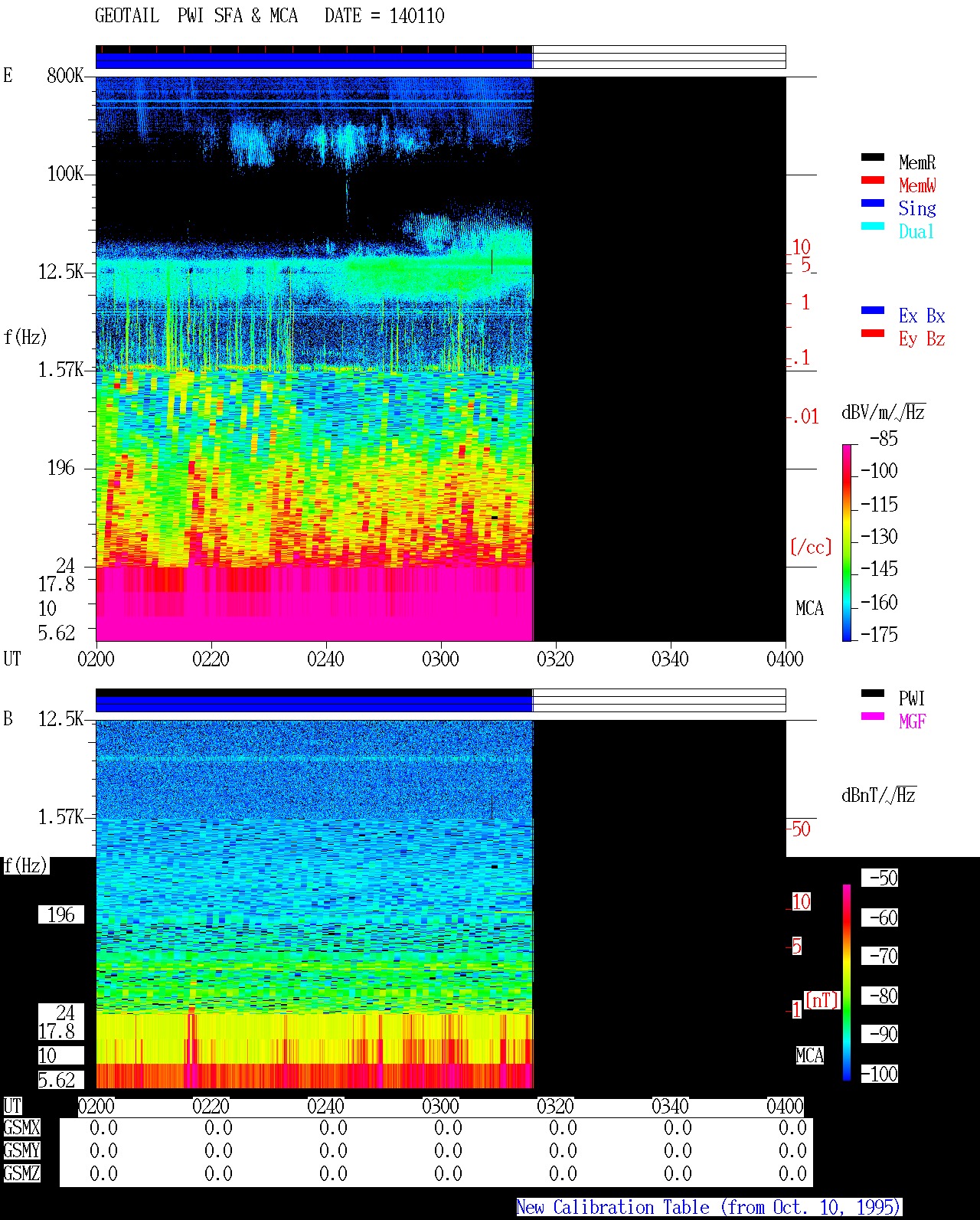Click the blue Ex Bx legend swatch
The width and height of the screenshot is (980, 1220).
[x=873, y=310]
